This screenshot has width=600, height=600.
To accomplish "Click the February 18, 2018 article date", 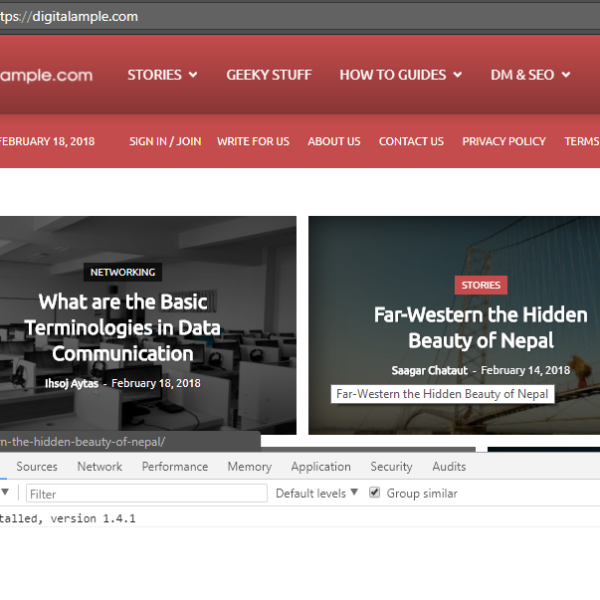I will 156,383.
